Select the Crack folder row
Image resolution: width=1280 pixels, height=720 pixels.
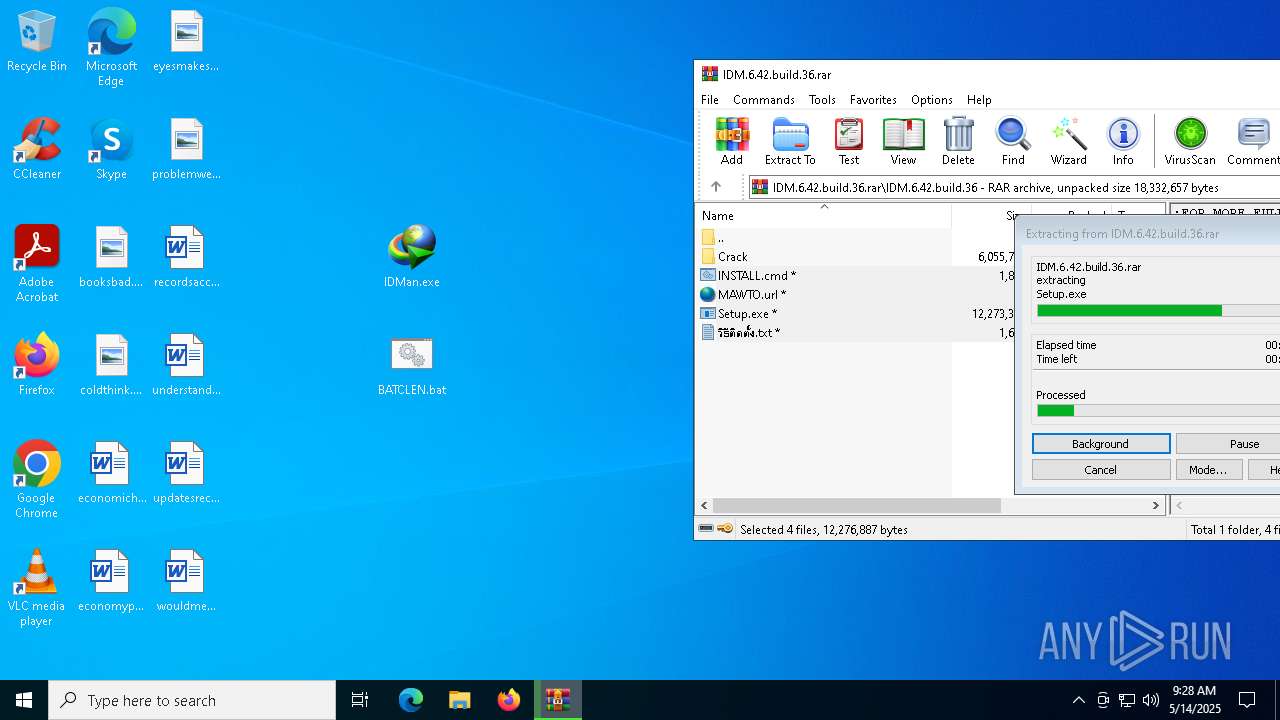pos(855,257)
